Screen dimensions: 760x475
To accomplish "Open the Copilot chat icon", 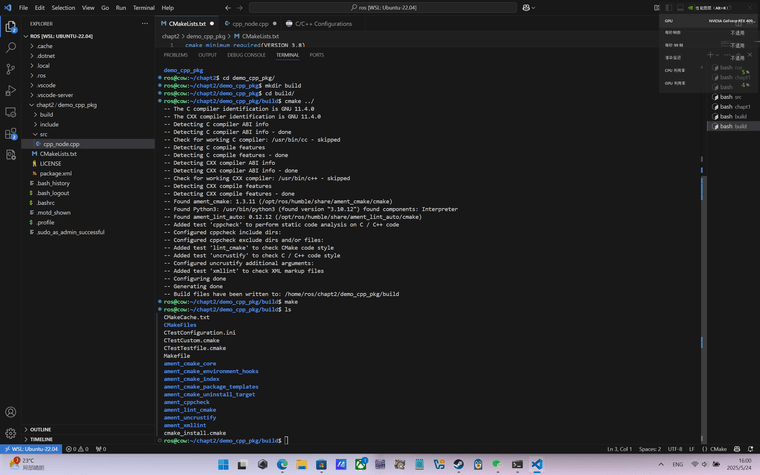I will coord(526,8).
